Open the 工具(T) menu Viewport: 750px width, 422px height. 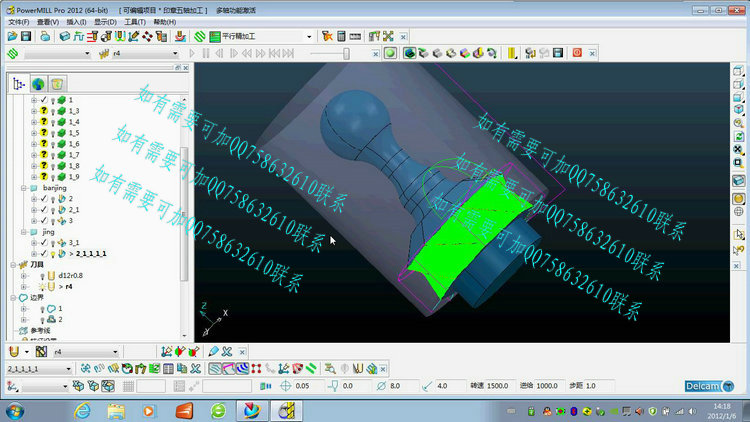[x=135, y=22]
